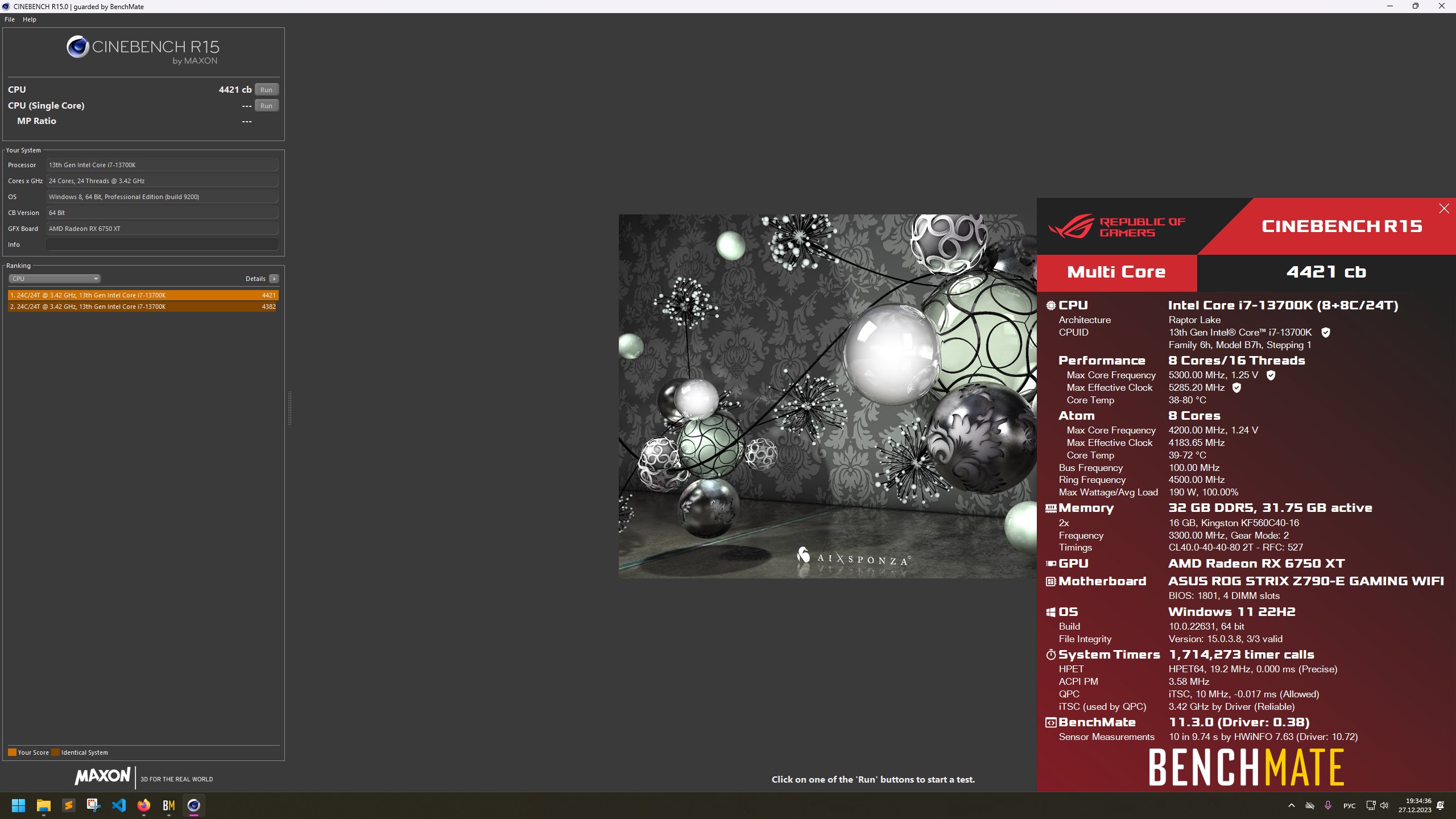This screenshot has height=819, width=1456.
Task: Click the Max Core Frequency verified shield
Action: pos(1271,375)
